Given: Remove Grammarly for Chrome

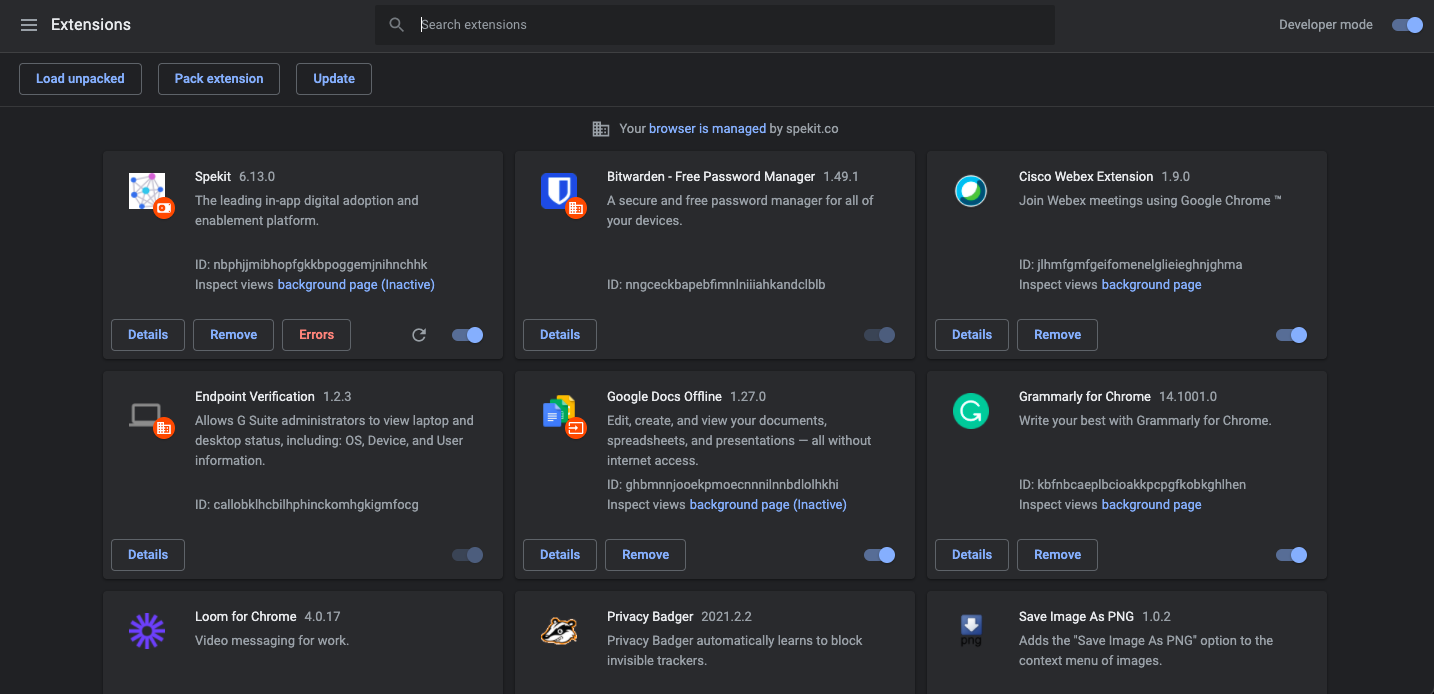Looking at the screenshot, I should pyautogui.click(x=1058, y=555).
